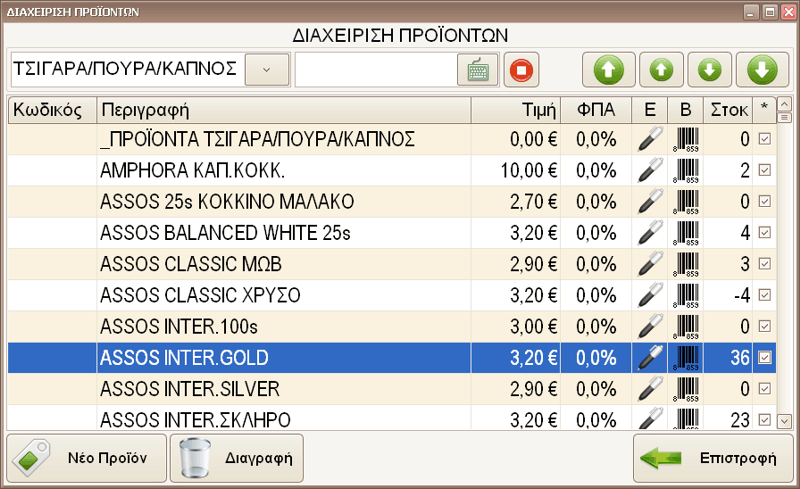Toggle checkbox for ASSOS CLASSIC ΜΩΒ
Screen dimensions: 800x489
click(x=764, y=264)
